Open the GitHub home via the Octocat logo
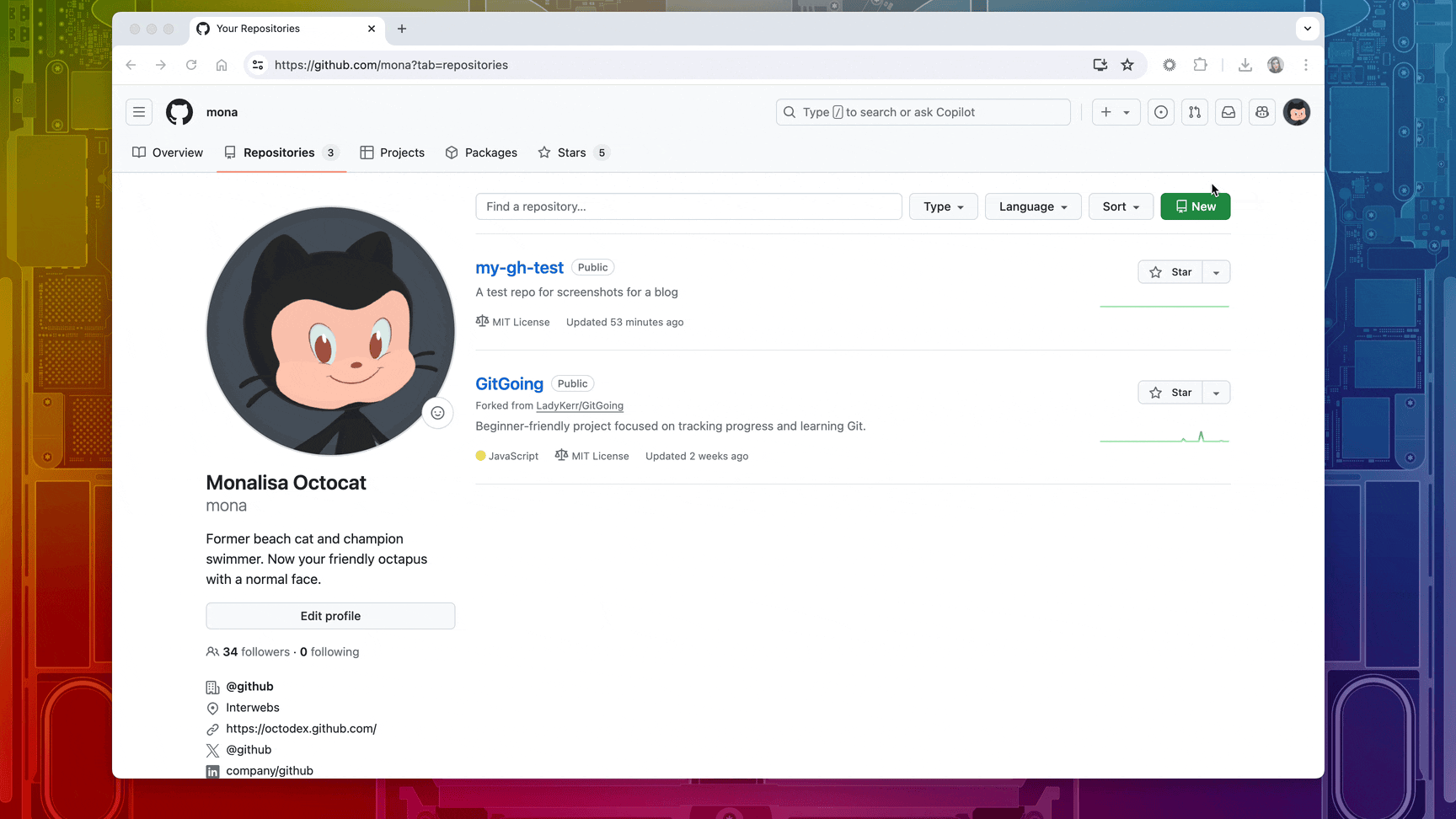Screen dimensions: 1456x819 tap(179, 111)
